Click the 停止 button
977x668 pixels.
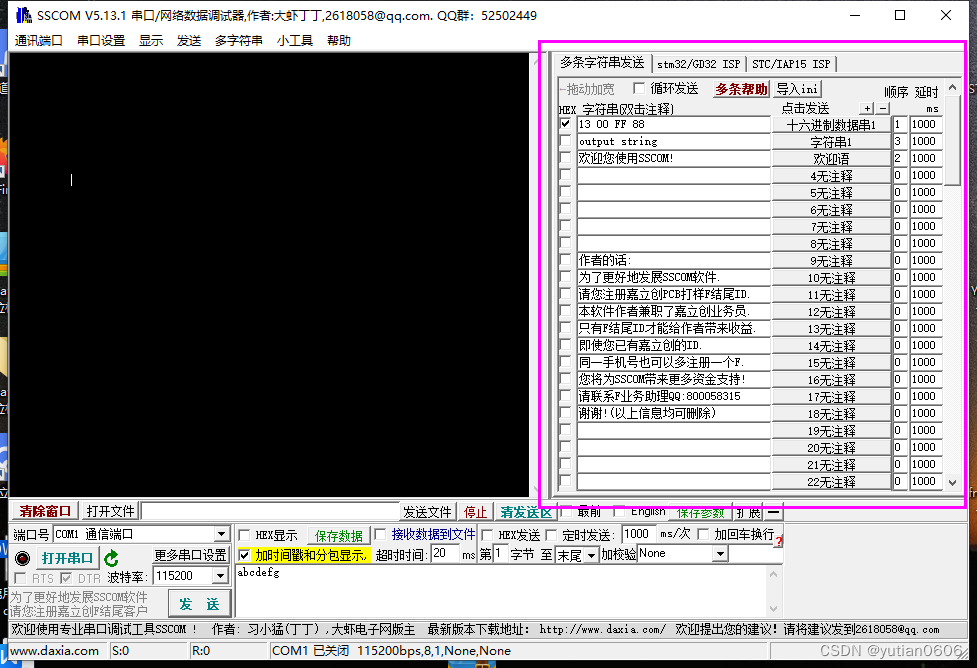[475, 512]
